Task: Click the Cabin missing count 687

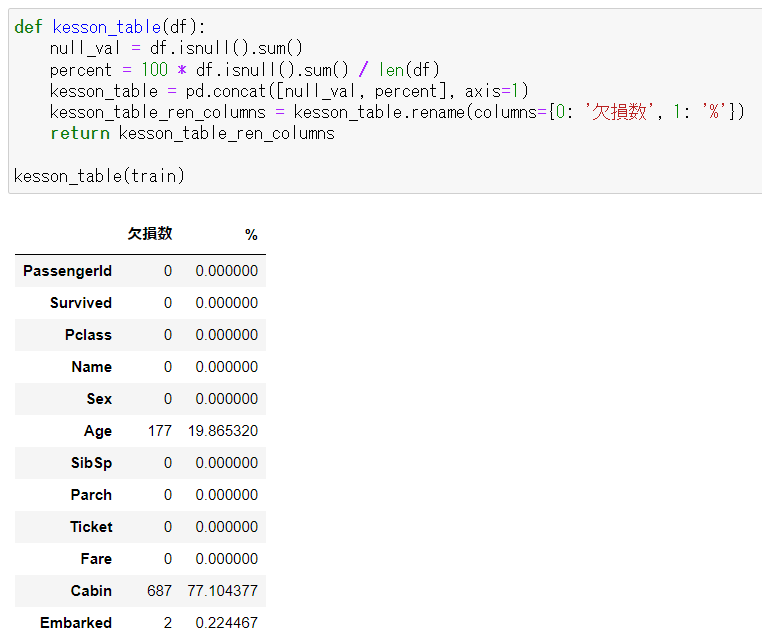Action: tap(159, 591)
